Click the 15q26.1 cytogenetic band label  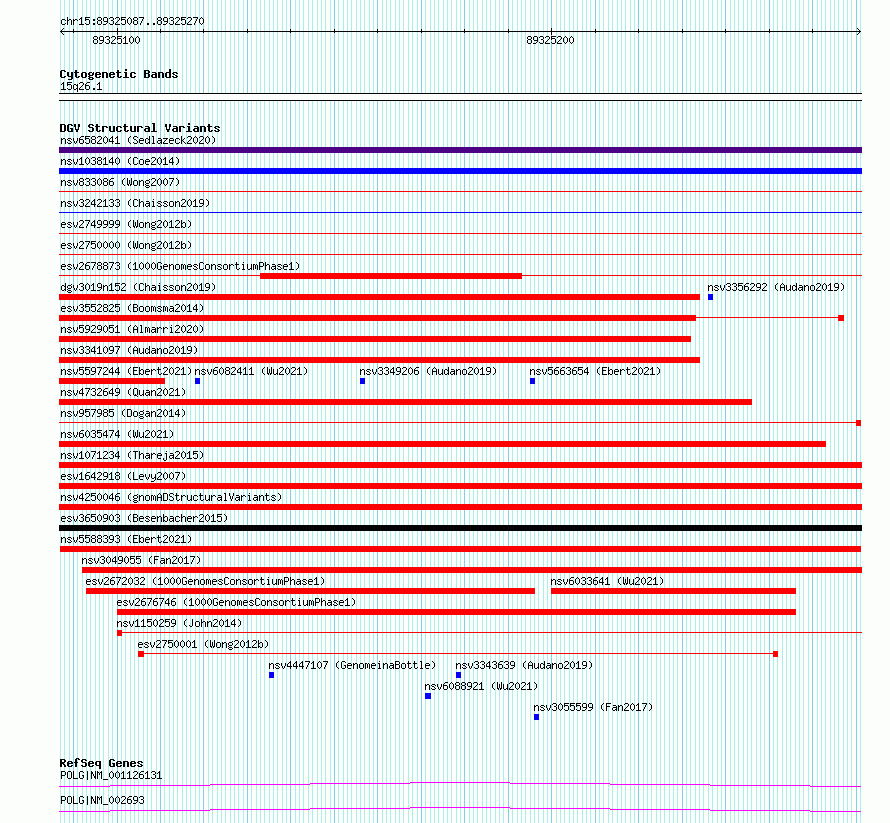tap(81, 86)
